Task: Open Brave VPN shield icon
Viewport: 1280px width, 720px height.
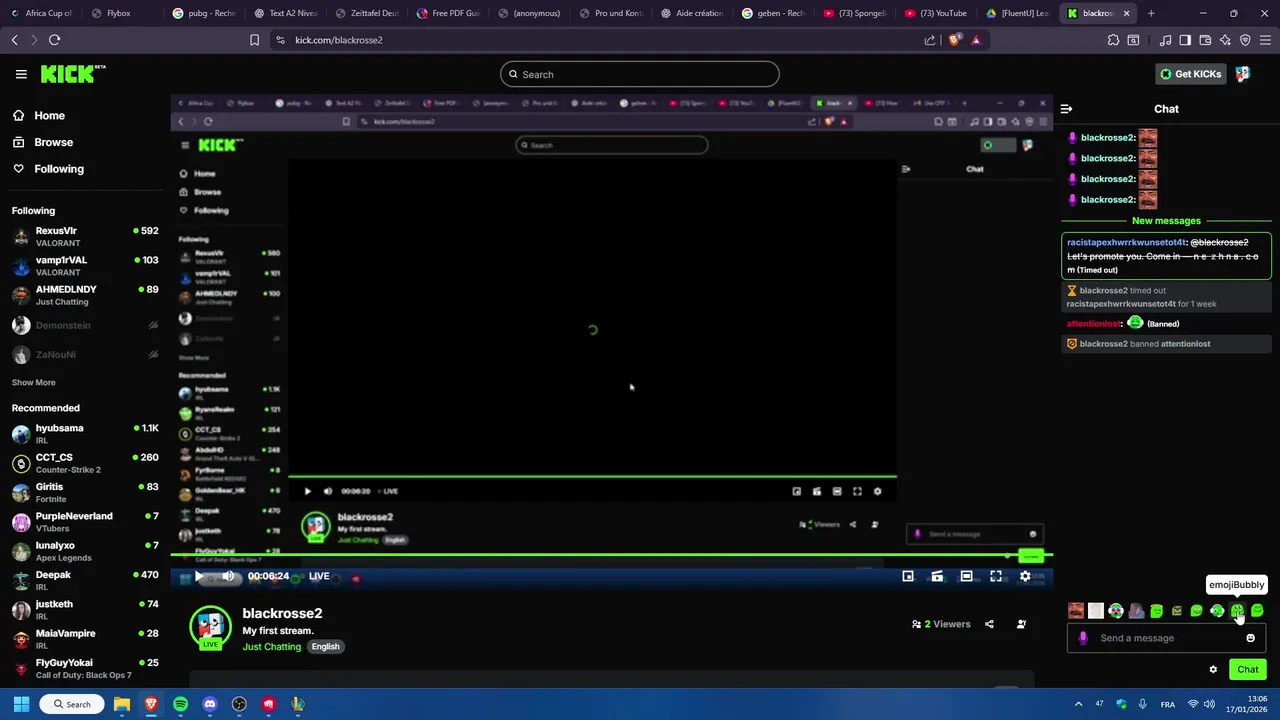Action: coord(1245,40)
